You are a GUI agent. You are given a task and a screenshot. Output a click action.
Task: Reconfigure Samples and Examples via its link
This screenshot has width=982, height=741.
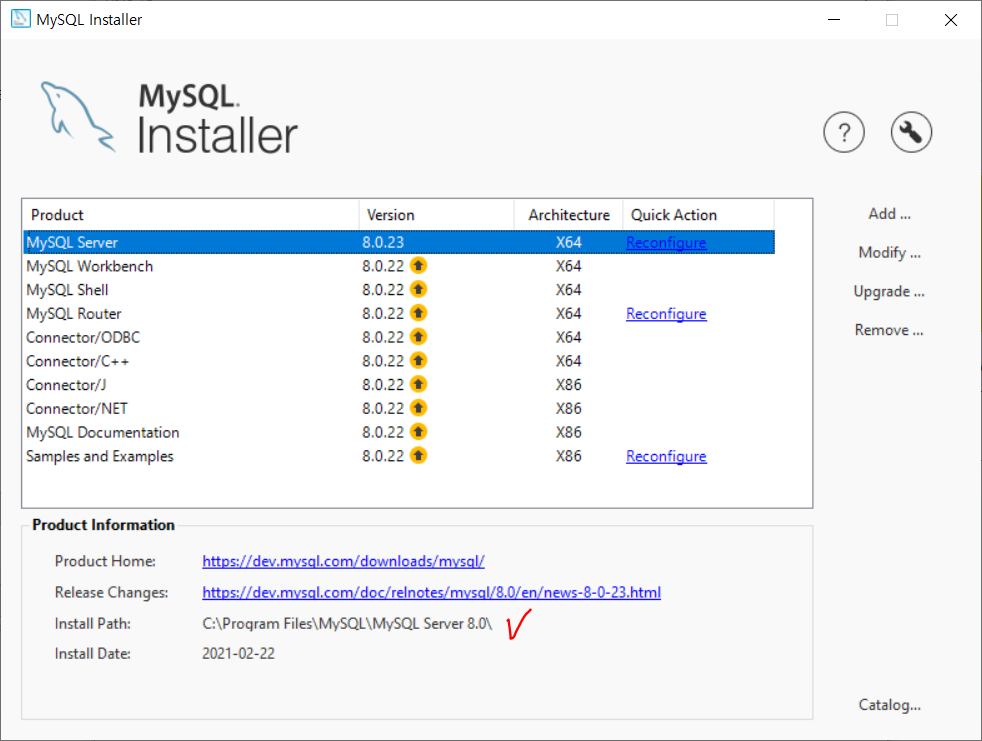(666, 457)
